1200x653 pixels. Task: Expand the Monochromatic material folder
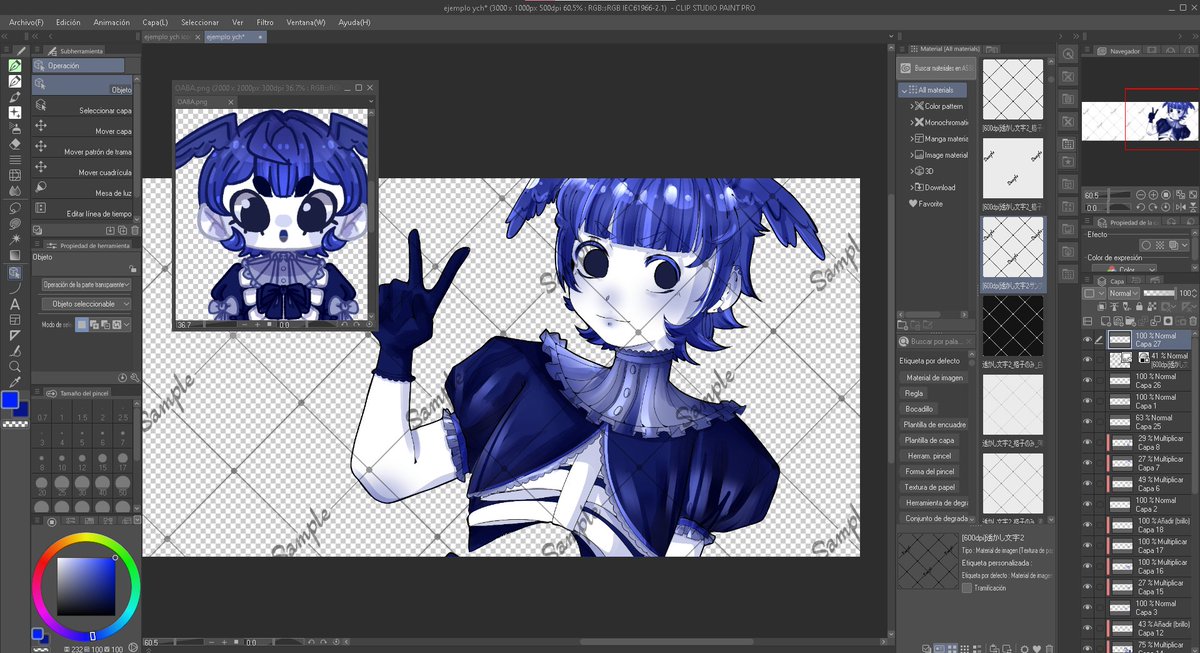(x=911, y=122)
